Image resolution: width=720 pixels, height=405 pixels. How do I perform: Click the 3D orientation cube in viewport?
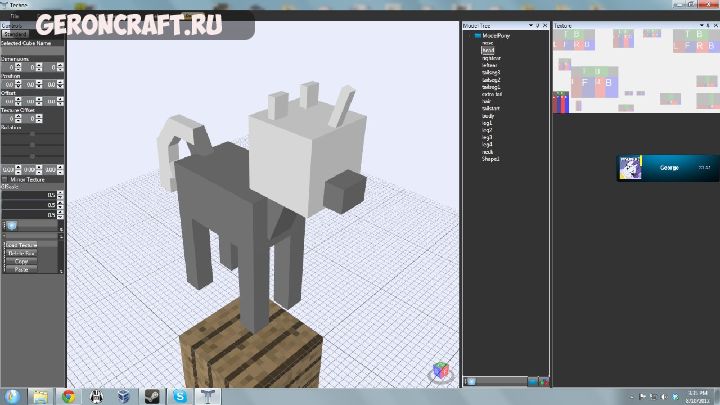coord(441,371)
